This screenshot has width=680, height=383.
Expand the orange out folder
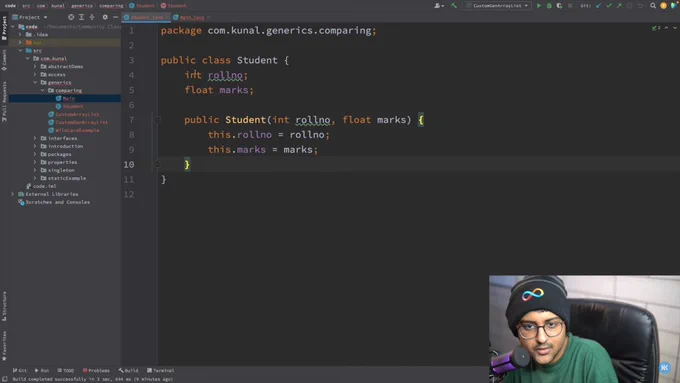20,43
